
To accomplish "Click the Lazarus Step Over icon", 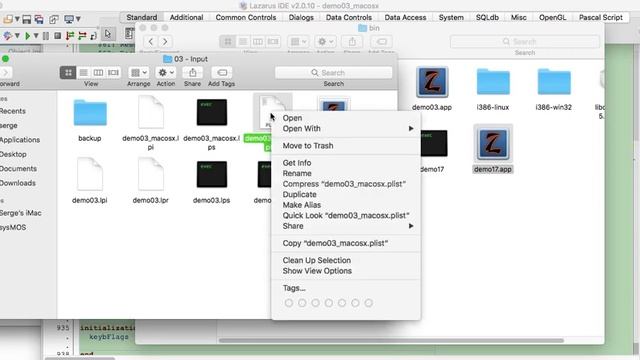I will (x=82, y=36).
